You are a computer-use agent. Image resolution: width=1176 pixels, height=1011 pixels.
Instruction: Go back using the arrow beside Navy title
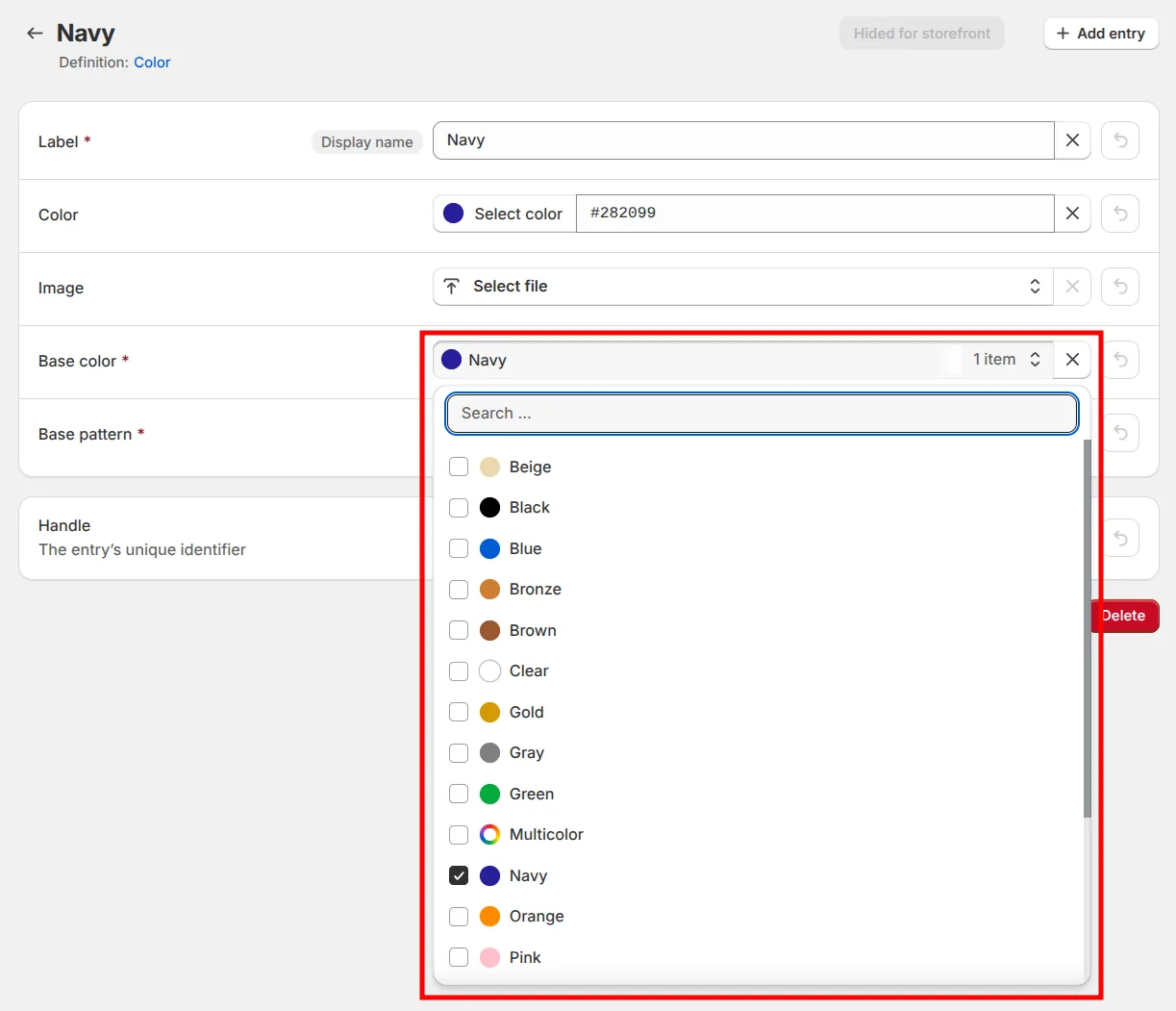[35, 33]
